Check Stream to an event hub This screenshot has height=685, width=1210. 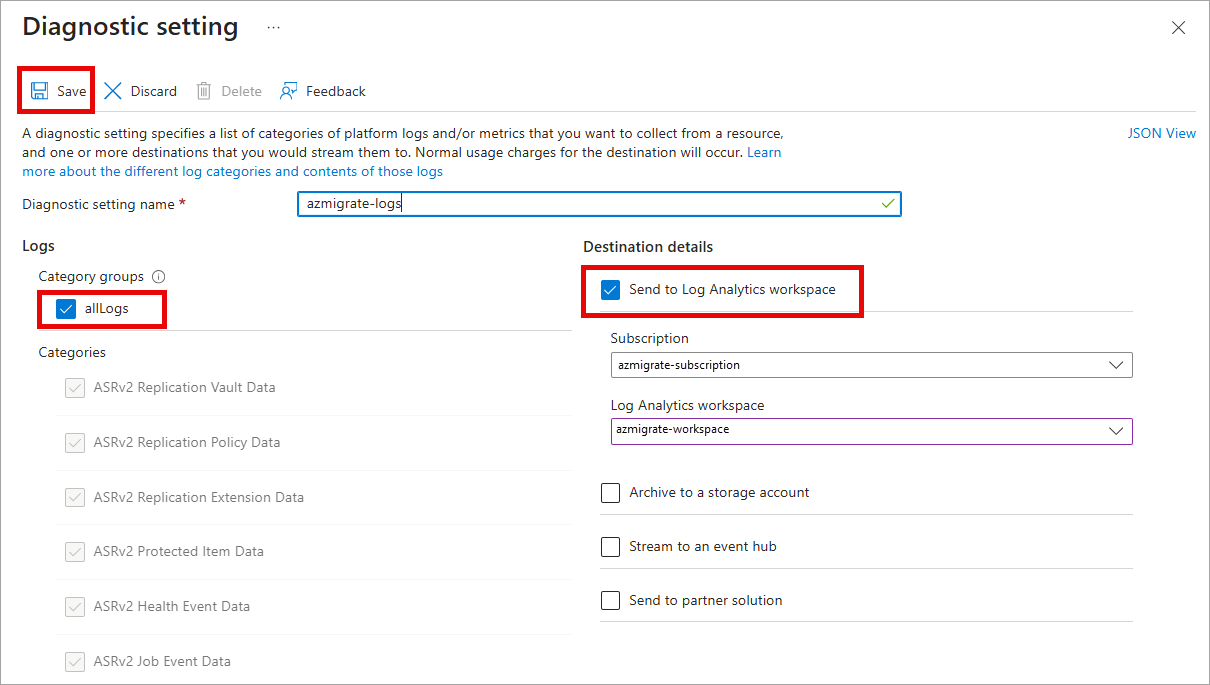(x=611, y=547)
